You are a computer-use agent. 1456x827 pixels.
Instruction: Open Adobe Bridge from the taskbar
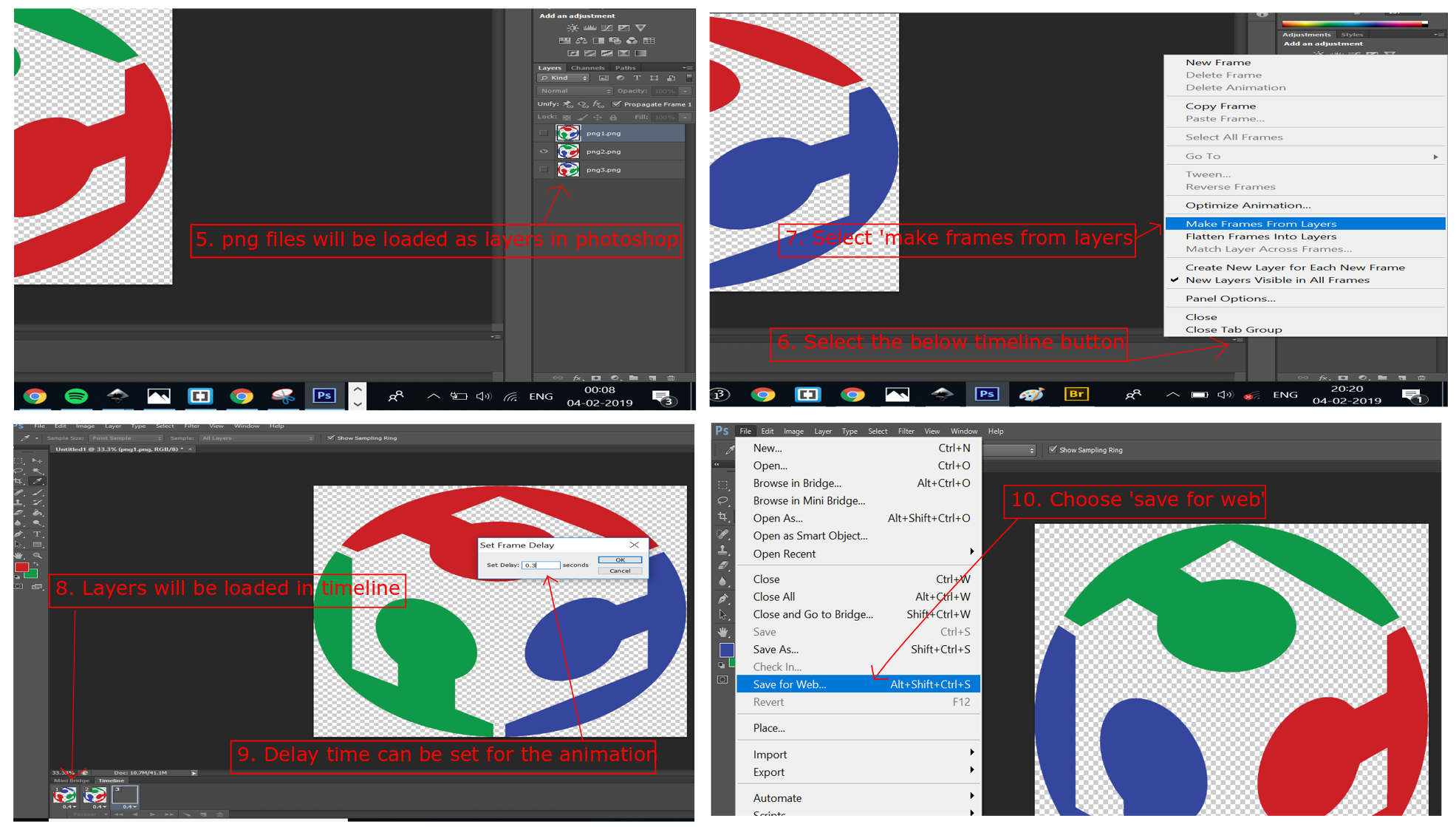click(x=1076, y=394)
